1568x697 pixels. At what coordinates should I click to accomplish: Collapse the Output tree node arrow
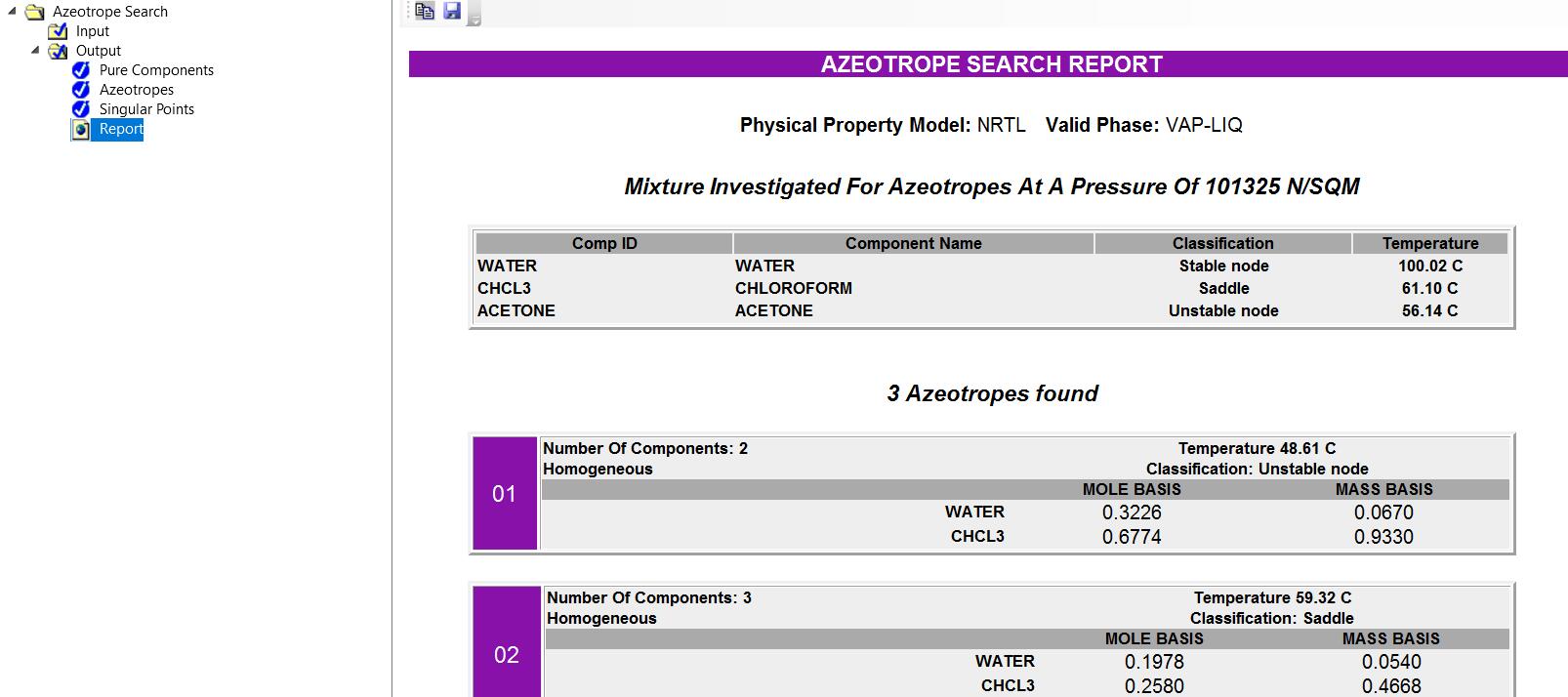(x=35, y=51)
